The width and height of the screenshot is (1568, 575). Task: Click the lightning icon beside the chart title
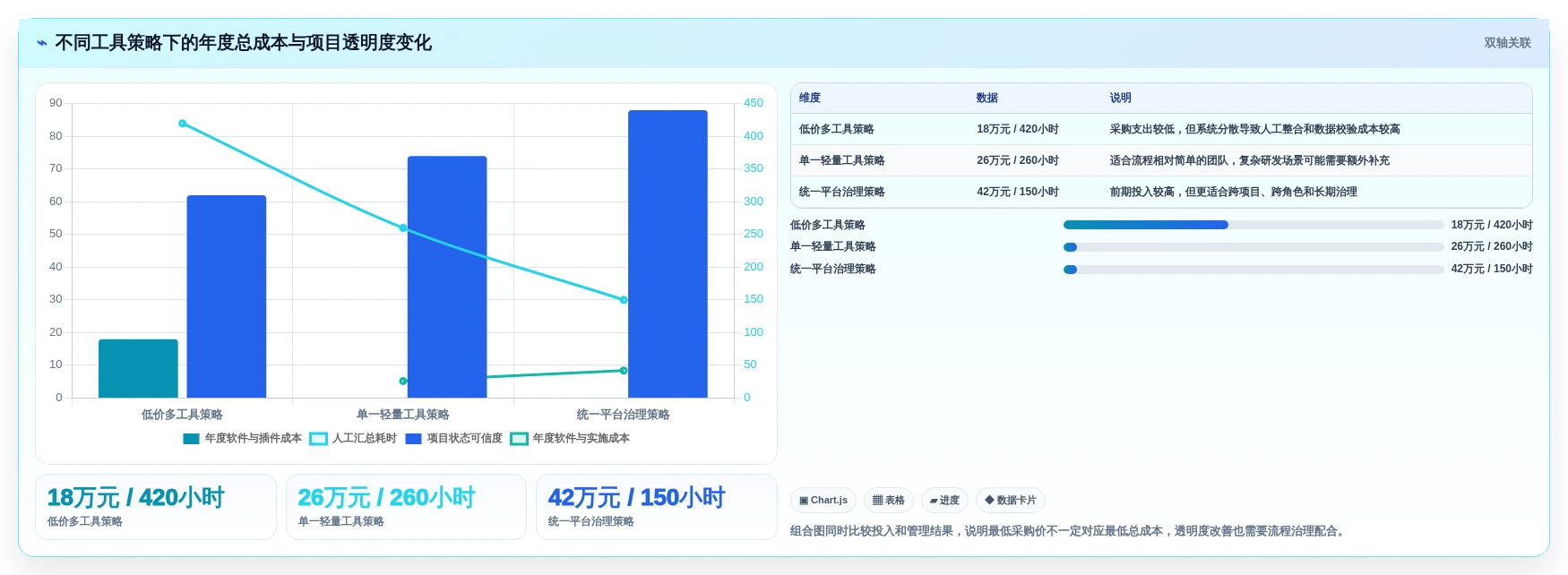pyautogui.click(x=42, y=43)
